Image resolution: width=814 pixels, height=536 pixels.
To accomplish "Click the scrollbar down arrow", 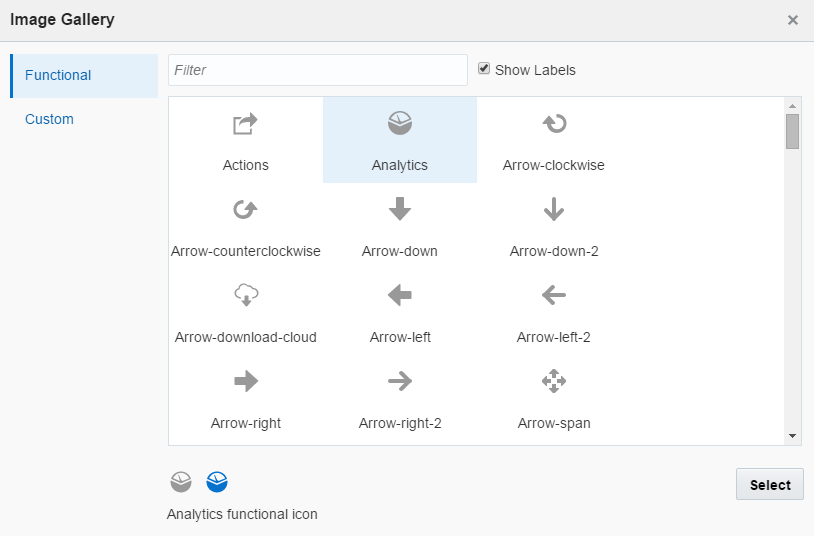I will tap(792, 436).
